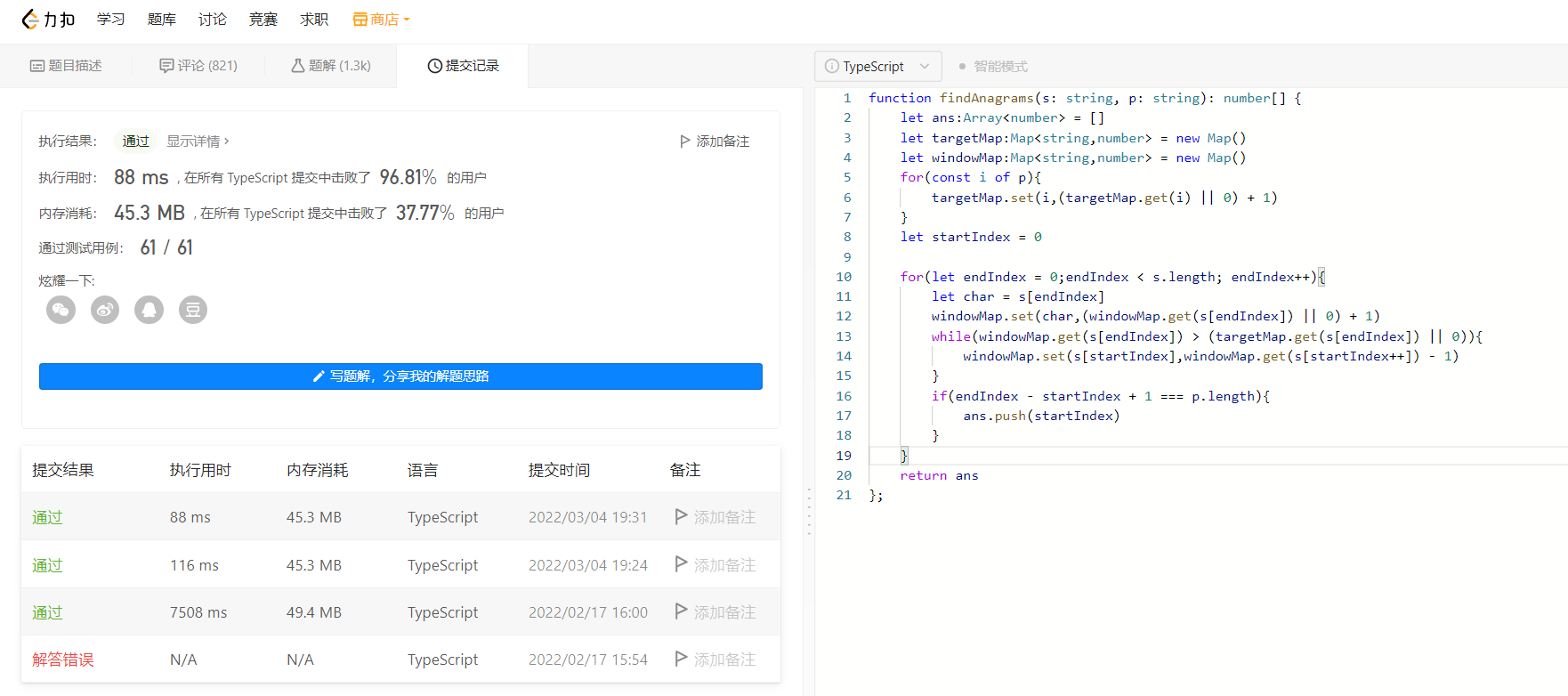Screen dimensions: 1568x696
Task: Click the flag icon for 添加备注 in result panel
Action: coord(685,142)
